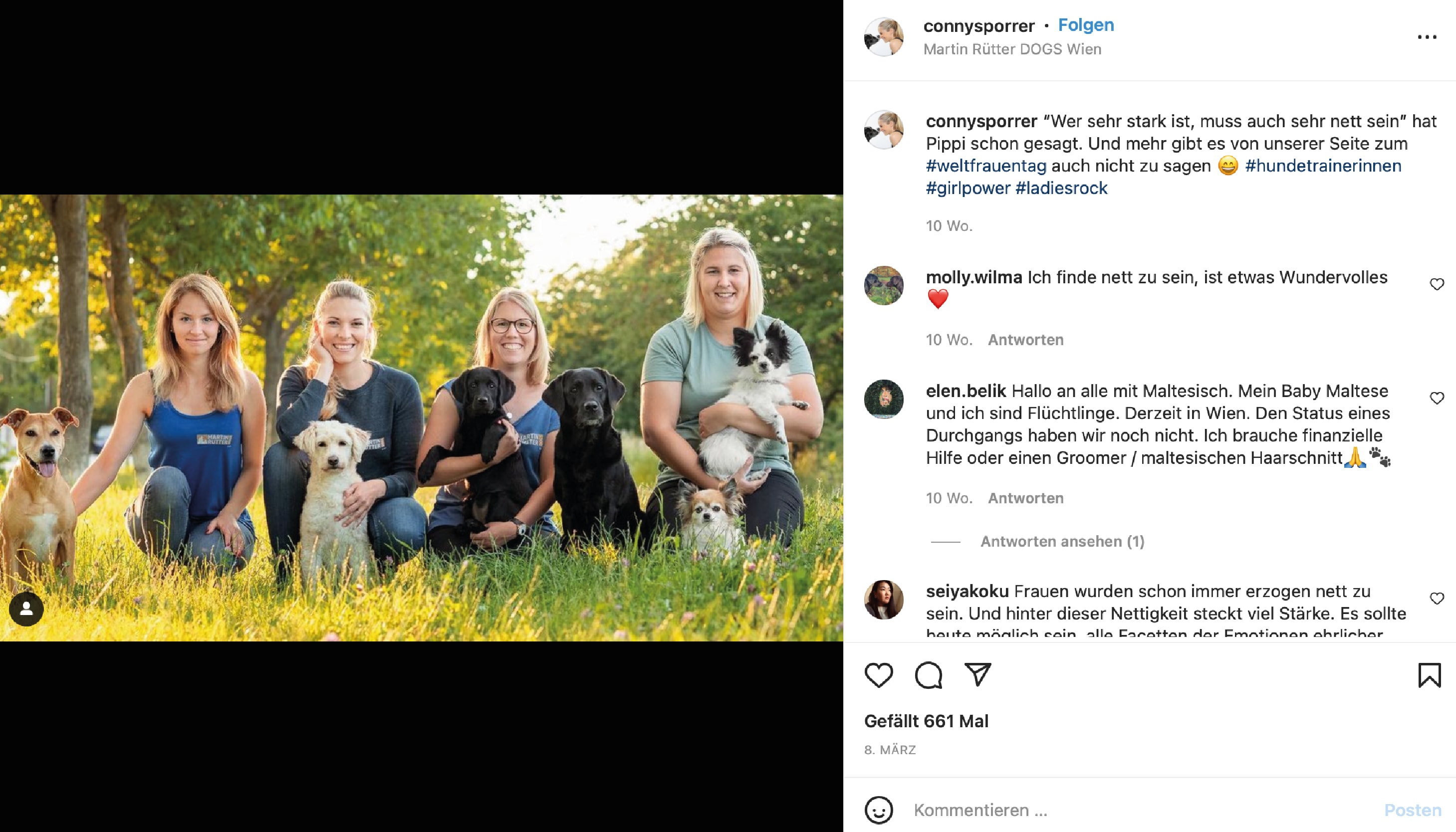Share the post via paper plane icon
Viewport: 1456px width, 832px height.
[977, 675]
